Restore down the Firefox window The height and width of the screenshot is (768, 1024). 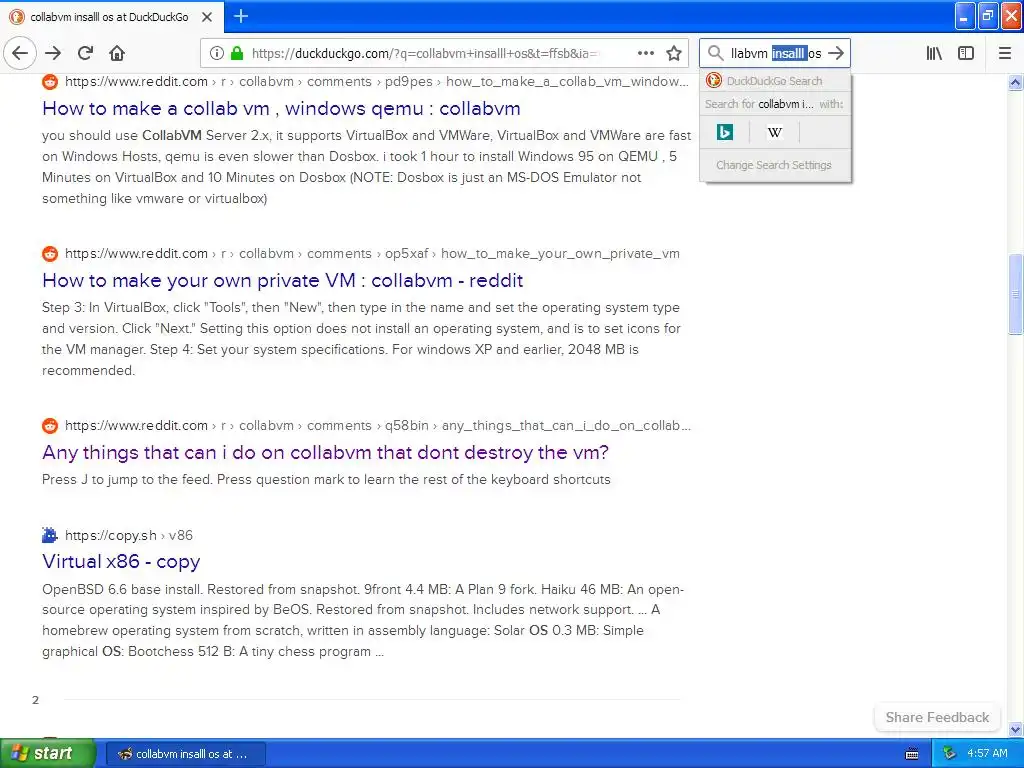988,16
